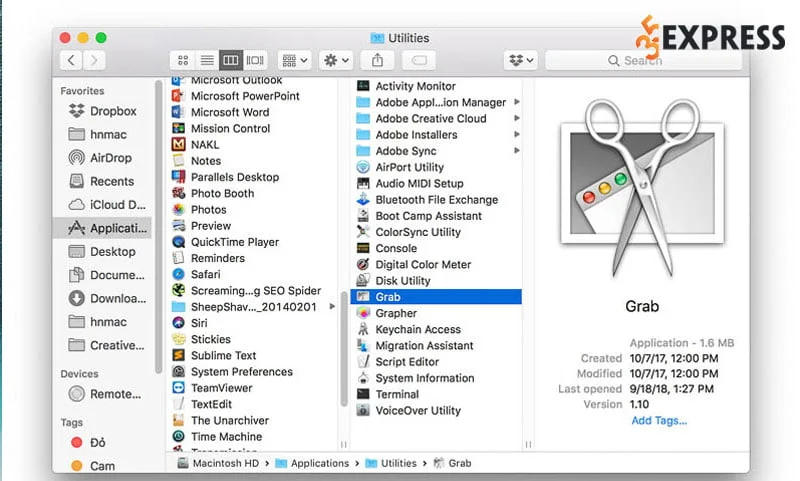Select AirPort Utility
This screenshot has height=481, width=800.
coord(401,167)
